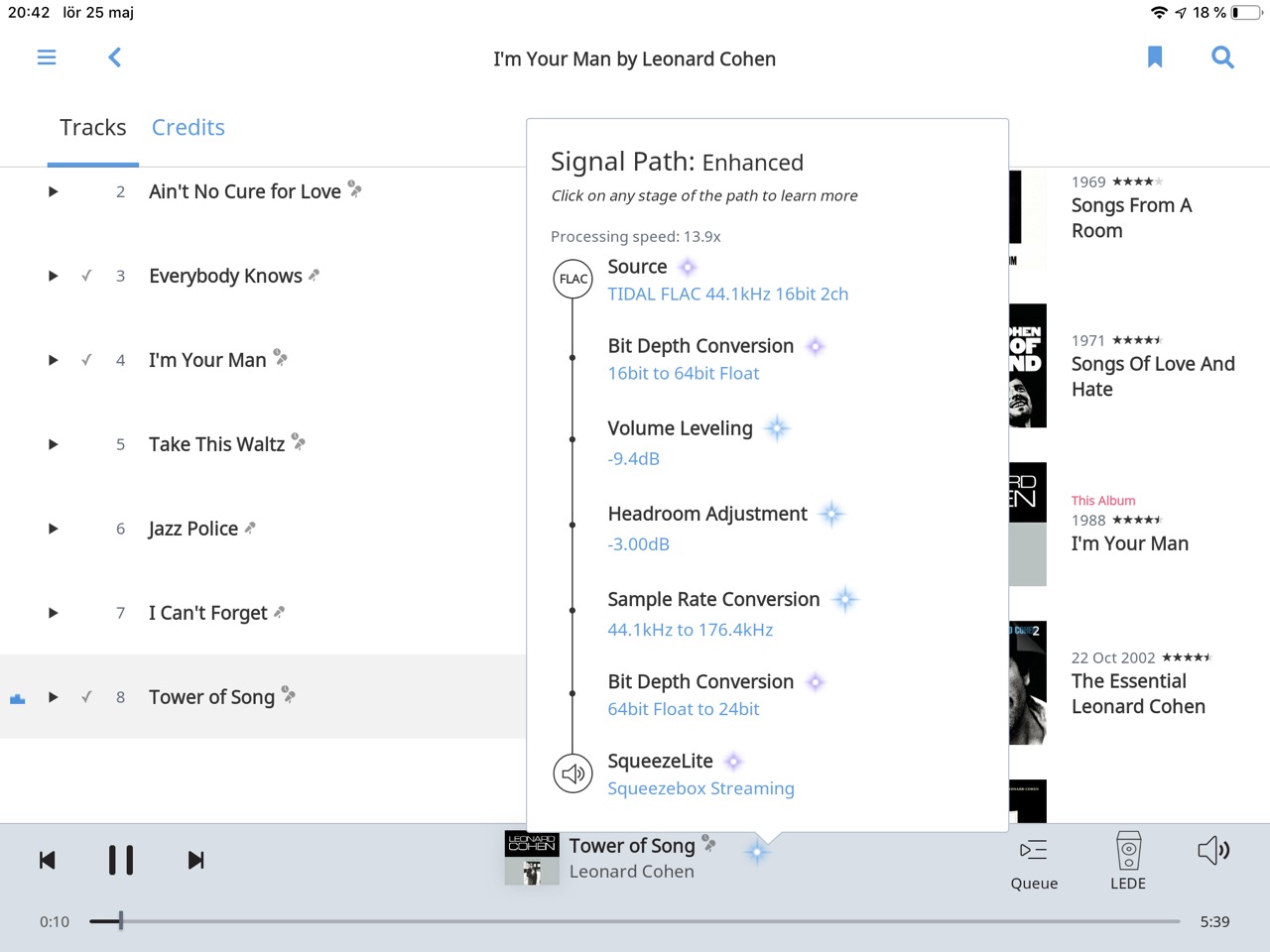Click the play arrow beside I Can't Forget
This screenshot has width=1270, height=952.
(54, 613)
